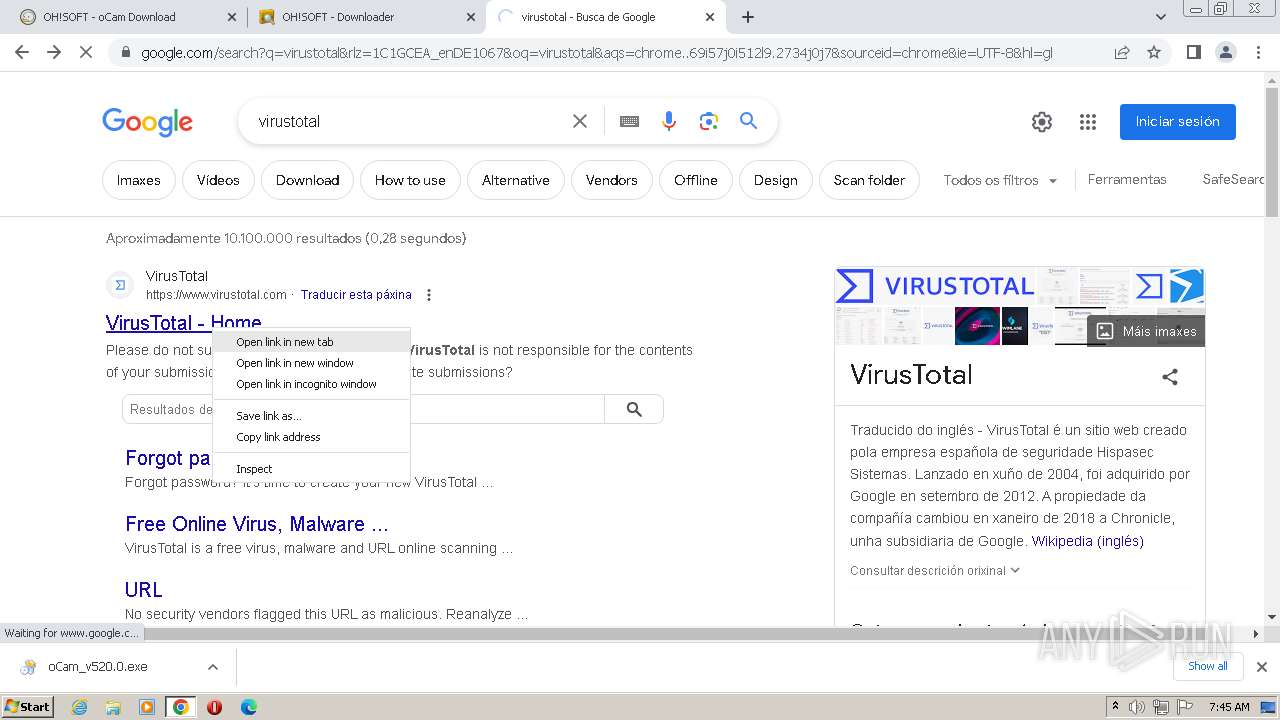Click Traducir esta páxina link

(x=356, y=295)
